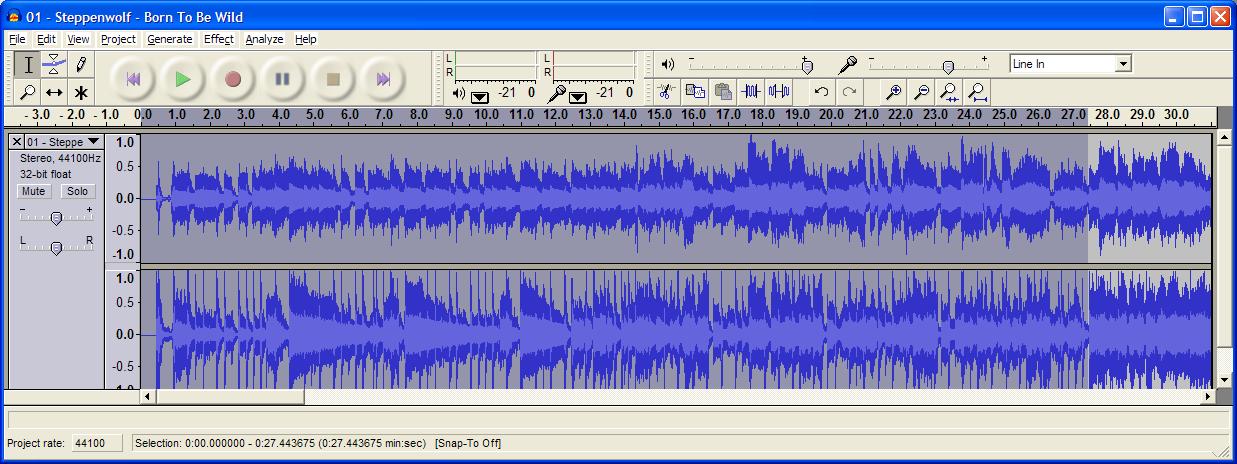Skip to start of track
Screen dimensions: 1237x464
coord(133,79)
